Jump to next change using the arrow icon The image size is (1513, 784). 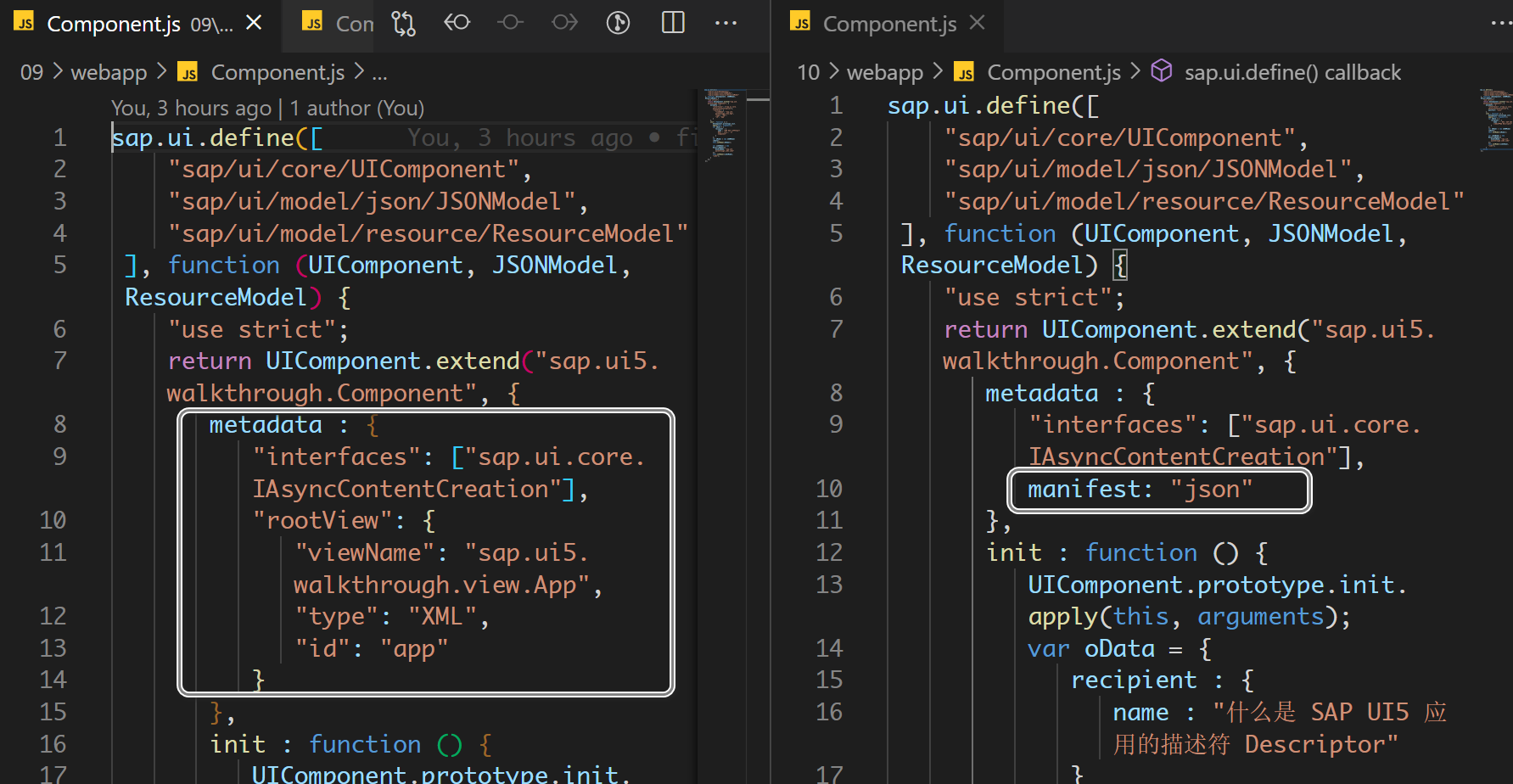click(x=564, y=23)
